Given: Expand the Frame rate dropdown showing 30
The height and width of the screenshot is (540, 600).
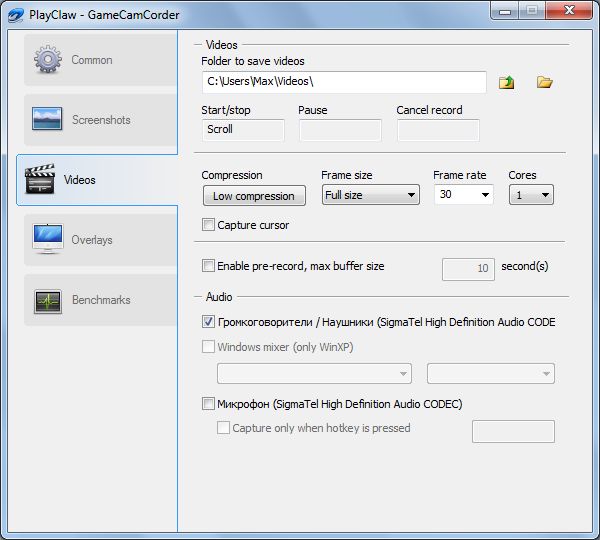Looking at the screenshot, I should click(464, 194).
